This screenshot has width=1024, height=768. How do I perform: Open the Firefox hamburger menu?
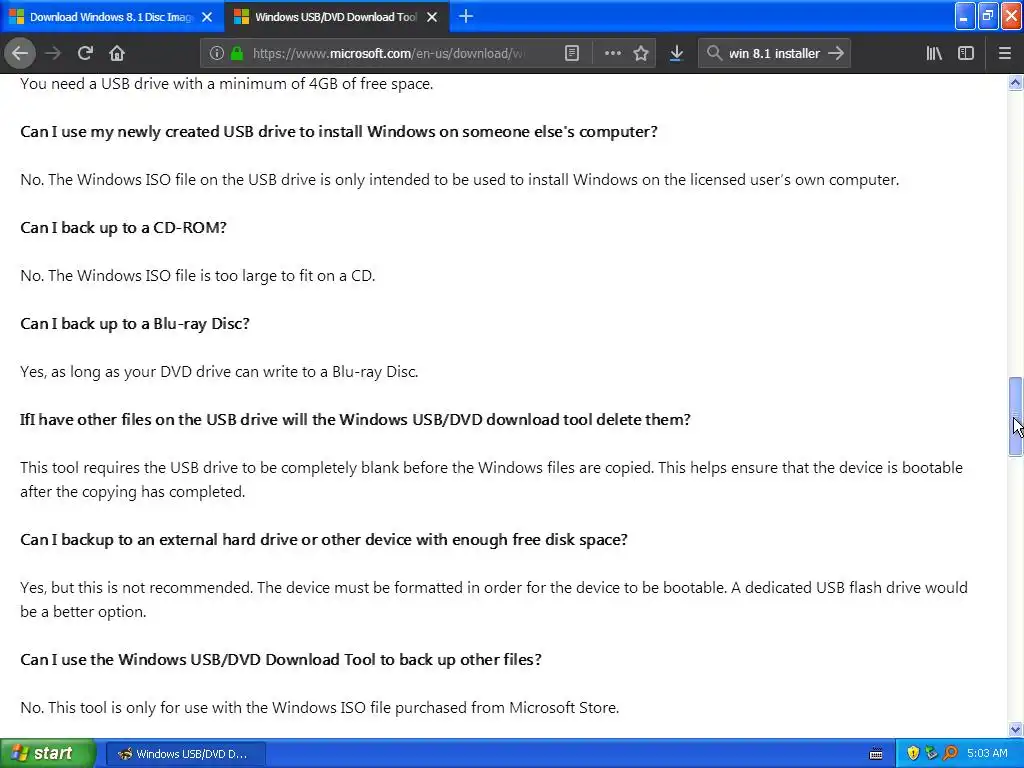[x=1005, y=53]
